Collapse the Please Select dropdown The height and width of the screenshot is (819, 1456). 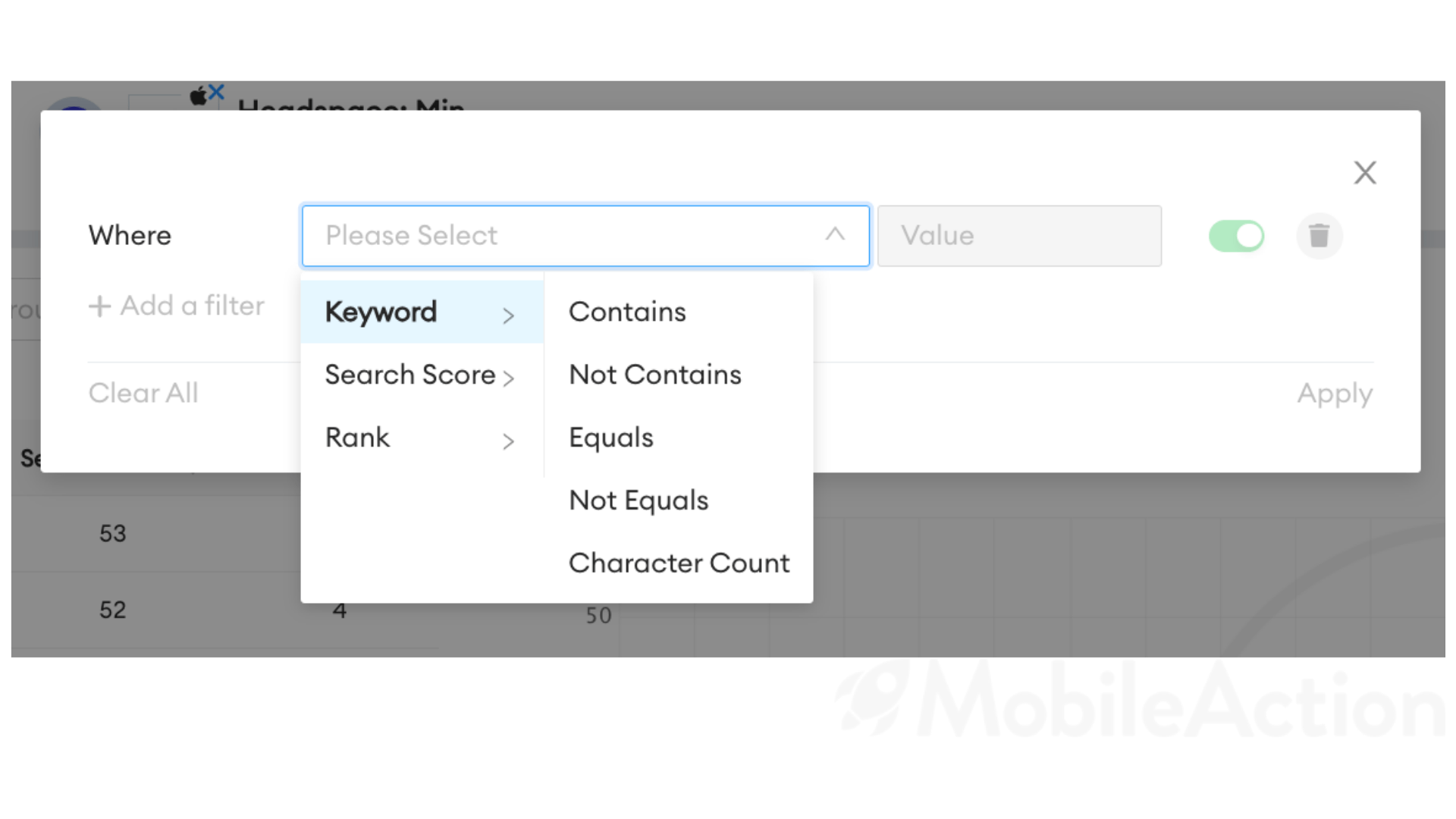(x=585, y=236)
